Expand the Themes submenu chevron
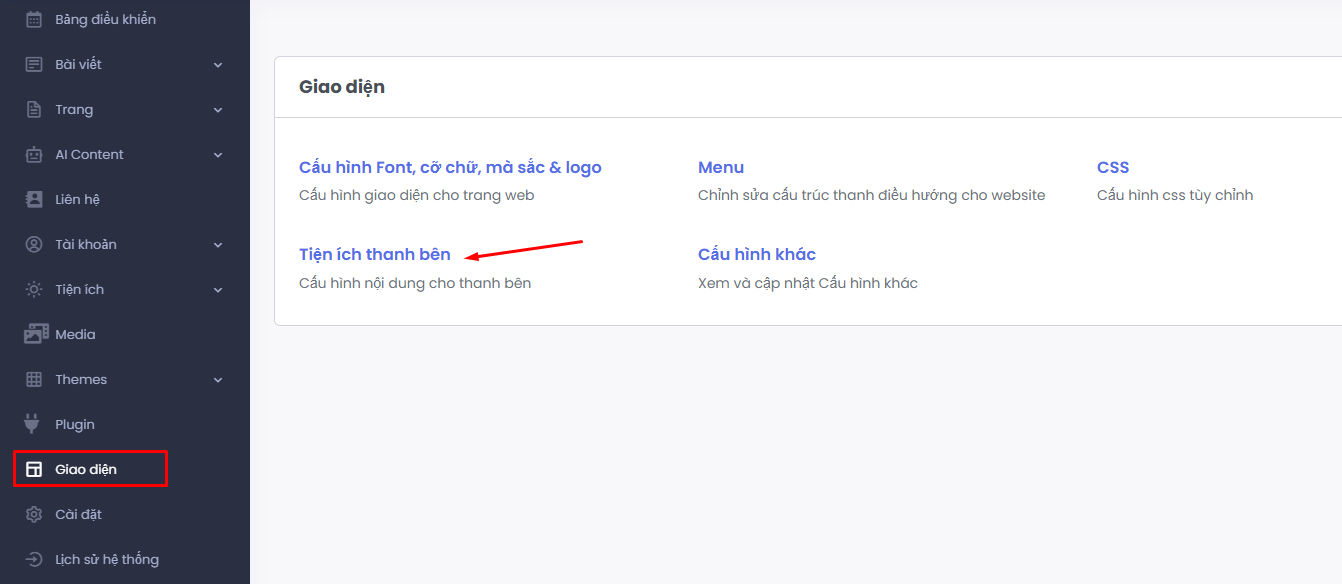Image resolution: width=1342 pixels, height=584 pixels. [x=218, y=380]
